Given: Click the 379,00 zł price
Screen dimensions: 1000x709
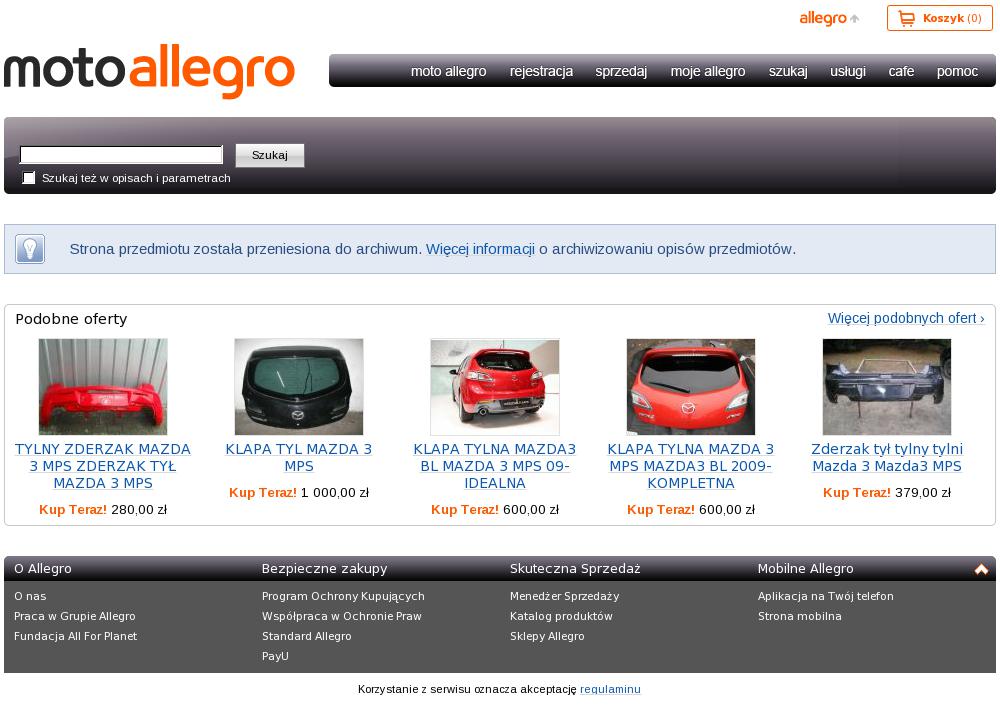Looking at the screenshot, I should 923,492.
